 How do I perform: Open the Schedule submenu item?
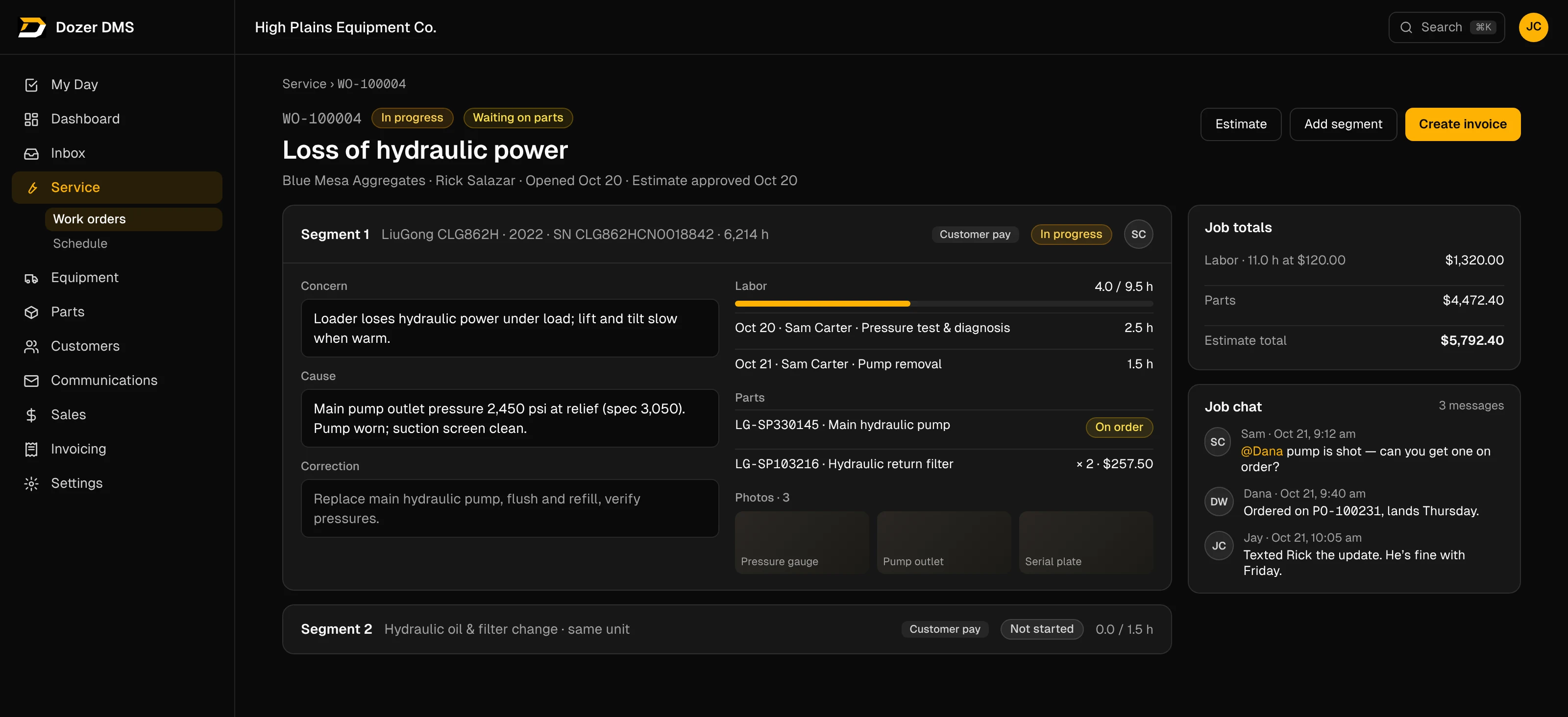tap(133, 244)
